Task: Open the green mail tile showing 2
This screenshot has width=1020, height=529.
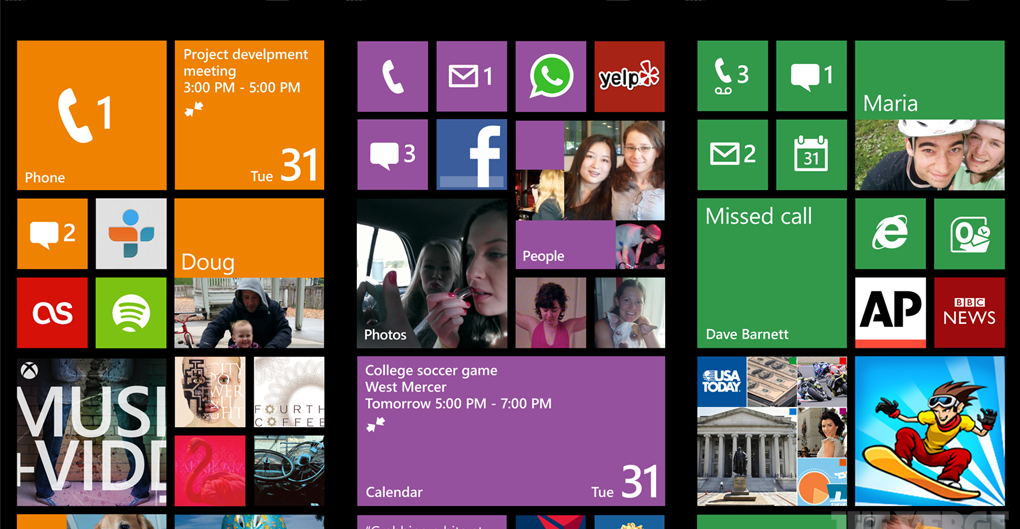Action: coord(732,155)
